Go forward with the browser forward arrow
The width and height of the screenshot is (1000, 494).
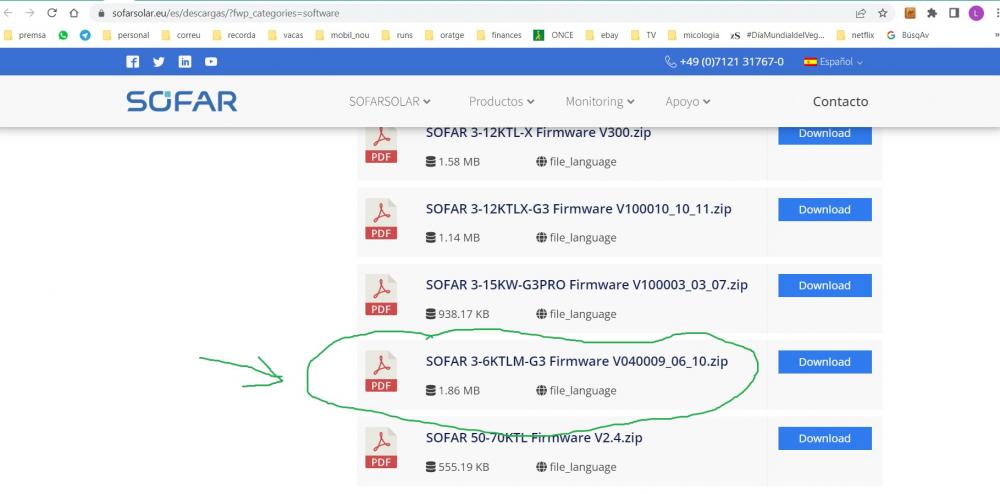tap(29, 13)
